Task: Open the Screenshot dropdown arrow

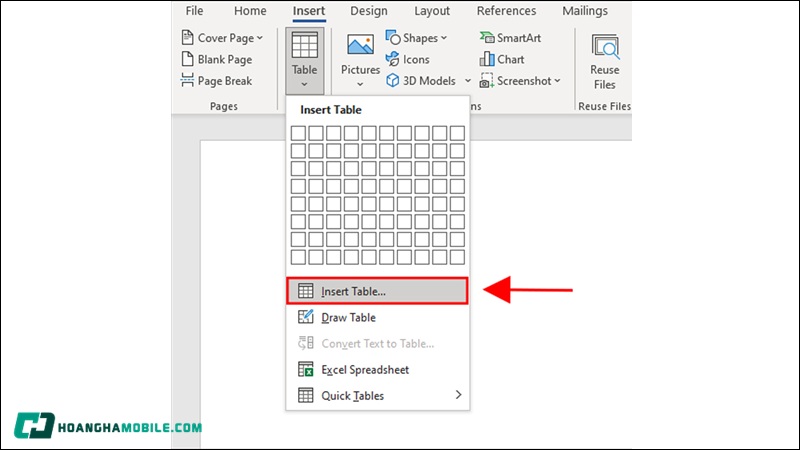Action: pyautogui.click(x=557, y=81)
